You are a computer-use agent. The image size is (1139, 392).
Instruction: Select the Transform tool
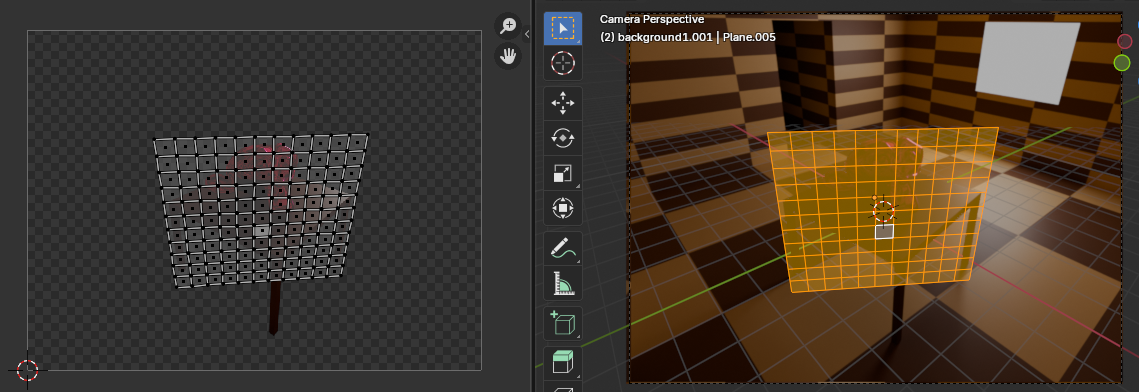(563, 208)
